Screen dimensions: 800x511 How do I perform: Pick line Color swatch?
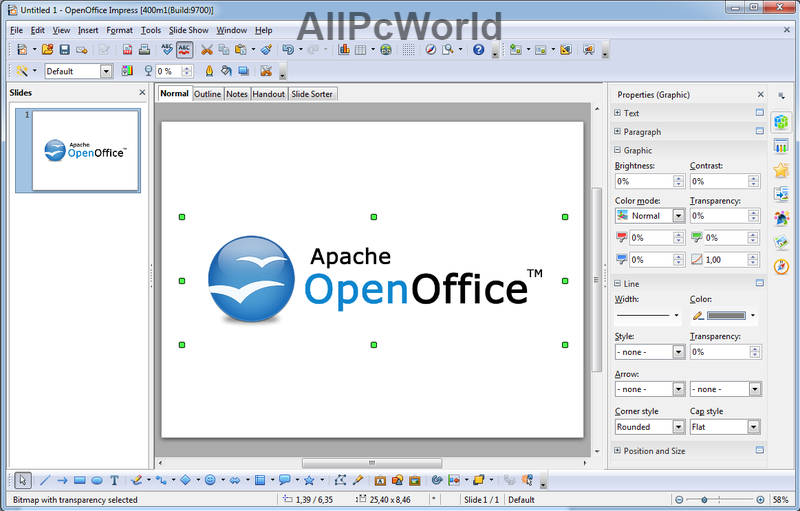[727, 316]
